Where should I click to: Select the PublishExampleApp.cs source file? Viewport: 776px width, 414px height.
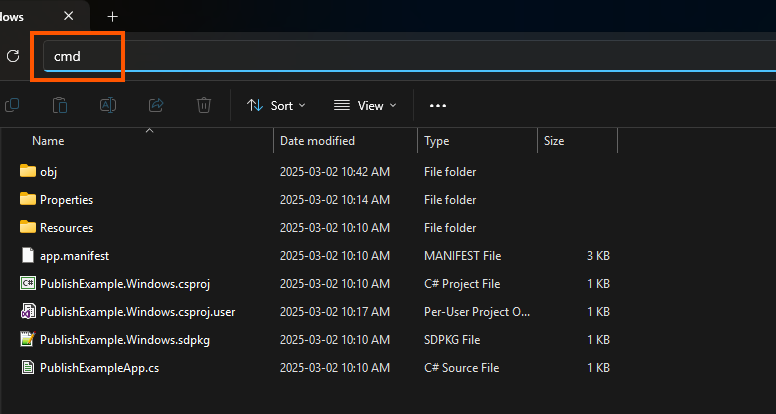click(x=99, y=368)
